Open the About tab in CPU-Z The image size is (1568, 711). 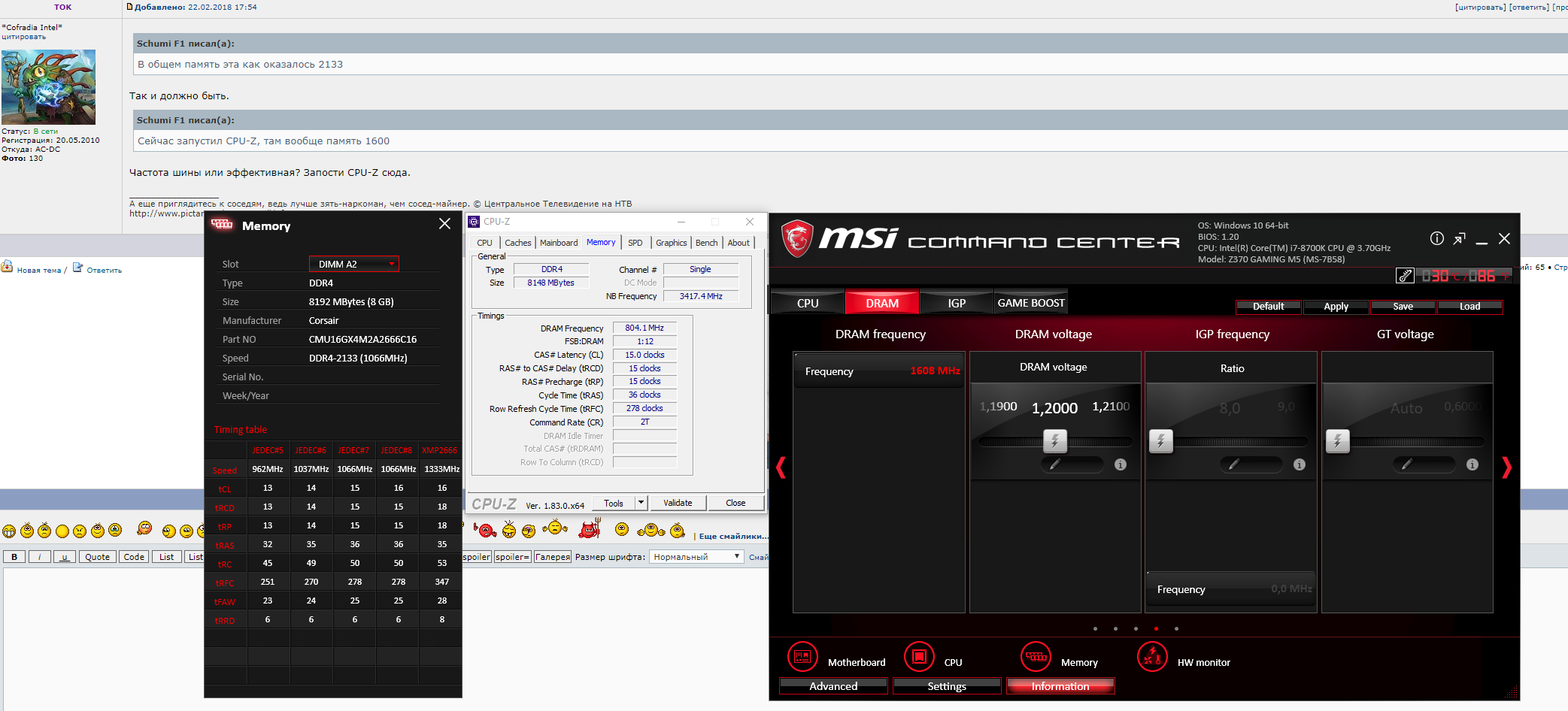[x=739, y=243]
